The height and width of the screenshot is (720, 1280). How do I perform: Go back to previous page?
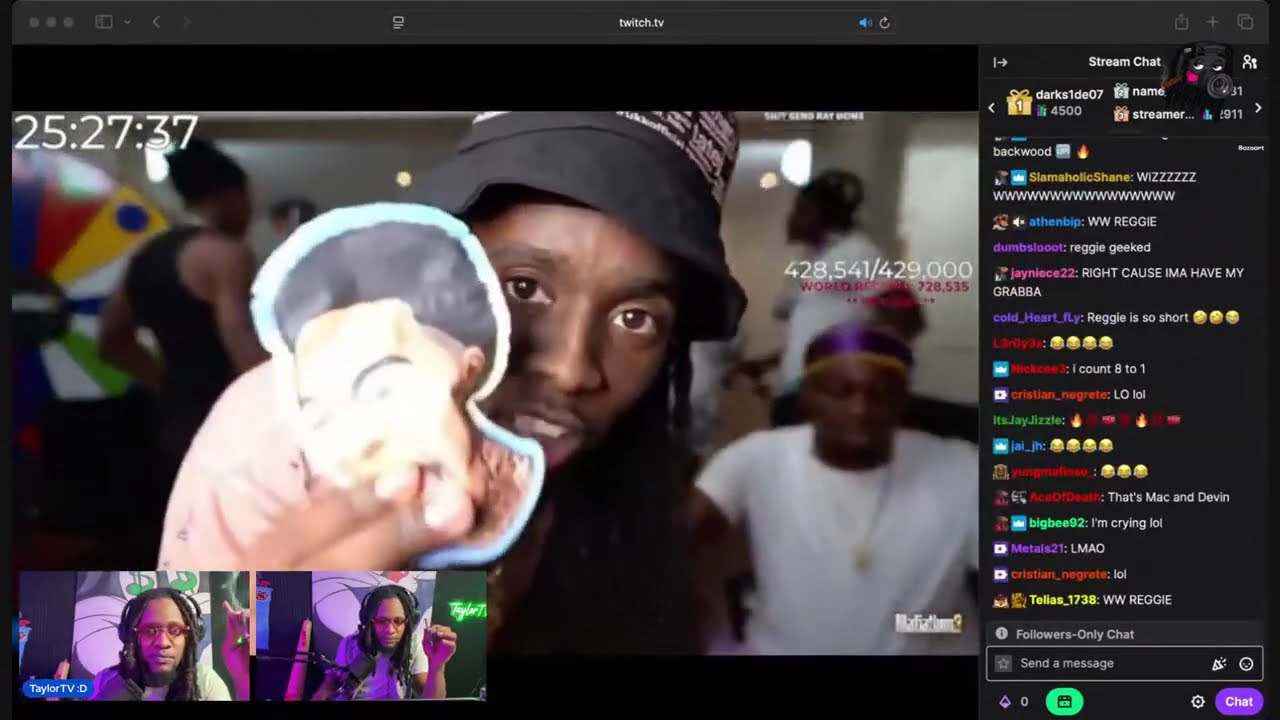156,22
